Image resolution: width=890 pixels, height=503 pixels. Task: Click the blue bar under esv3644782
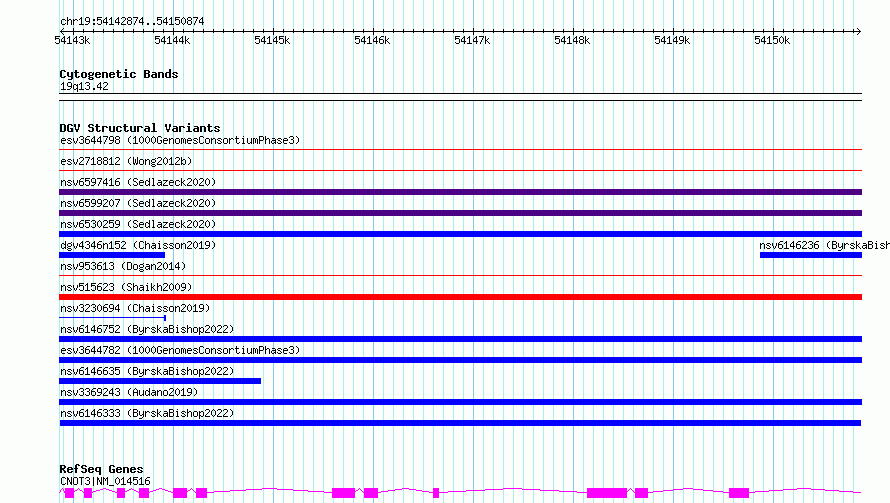[x=460, y=360]
